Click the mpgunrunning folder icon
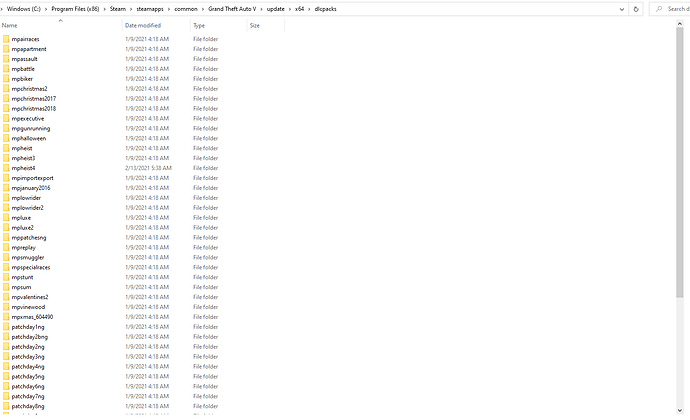690x420 pixels. point(6,128)
